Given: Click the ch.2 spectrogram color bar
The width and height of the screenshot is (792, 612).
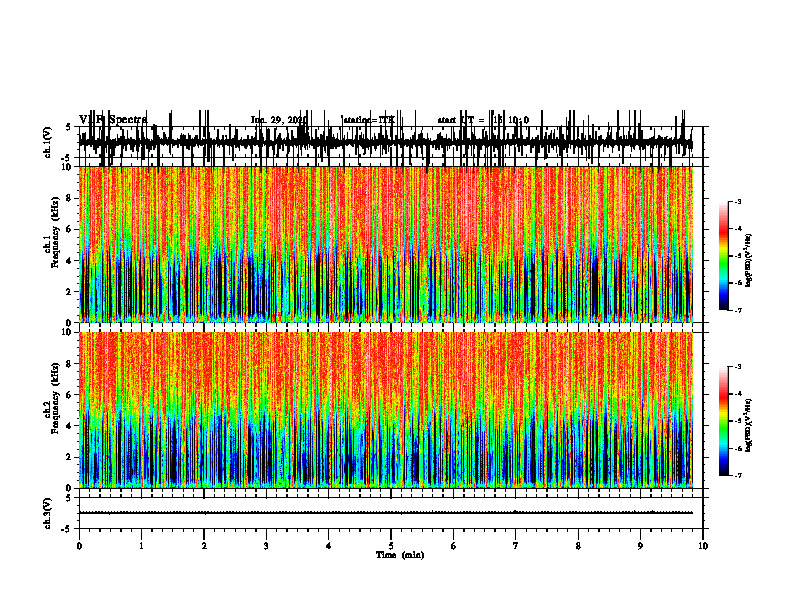Looking at the screenshot, I should (724, 421).
